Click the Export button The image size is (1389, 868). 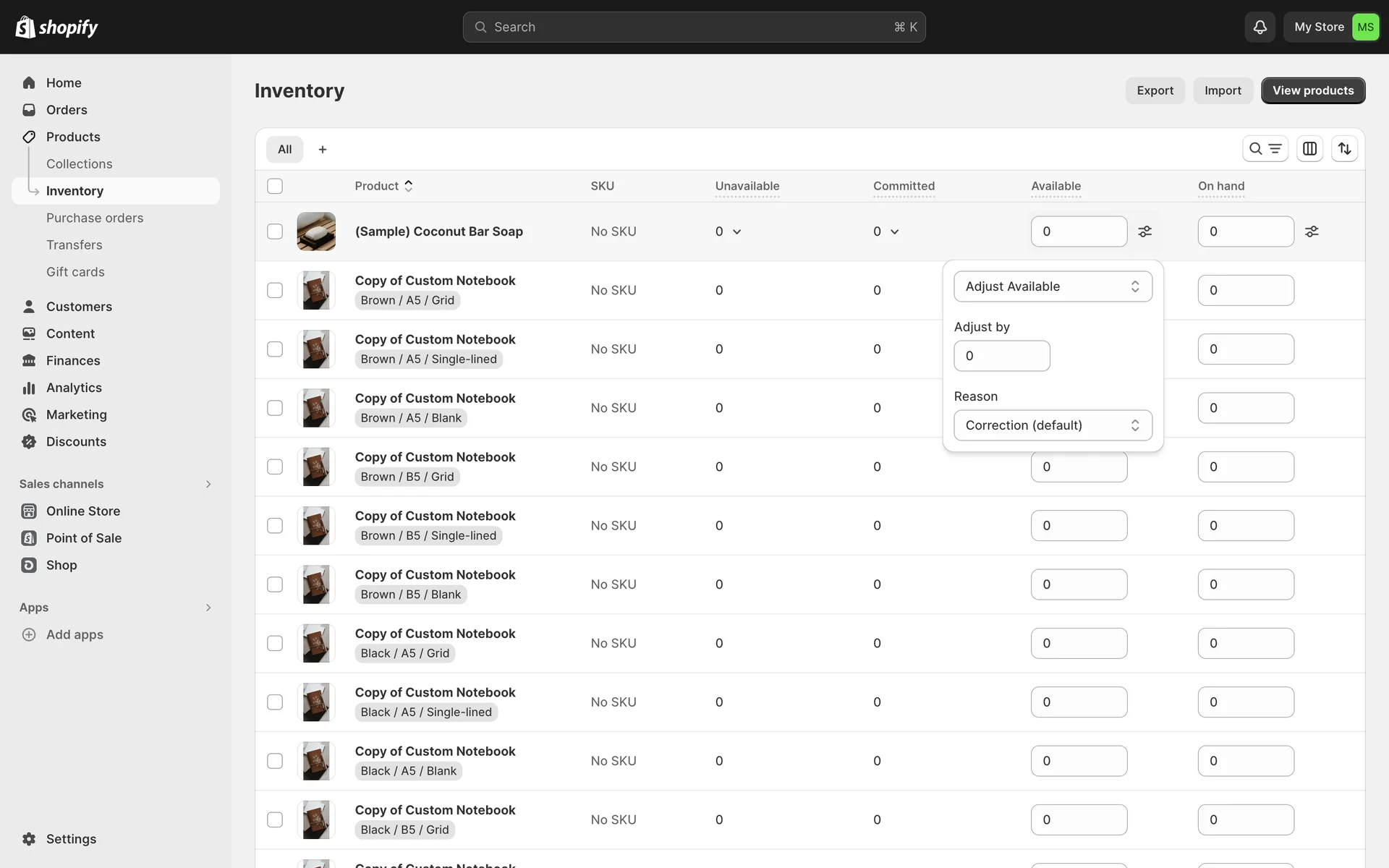1155,90
